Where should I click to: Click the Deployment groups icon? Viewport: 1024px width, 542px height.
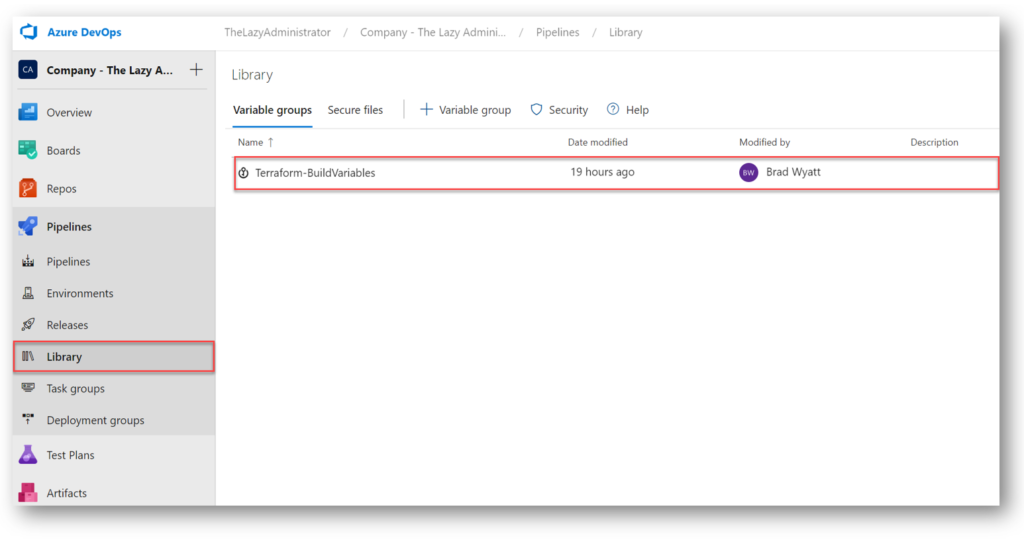tap(28, 420)
